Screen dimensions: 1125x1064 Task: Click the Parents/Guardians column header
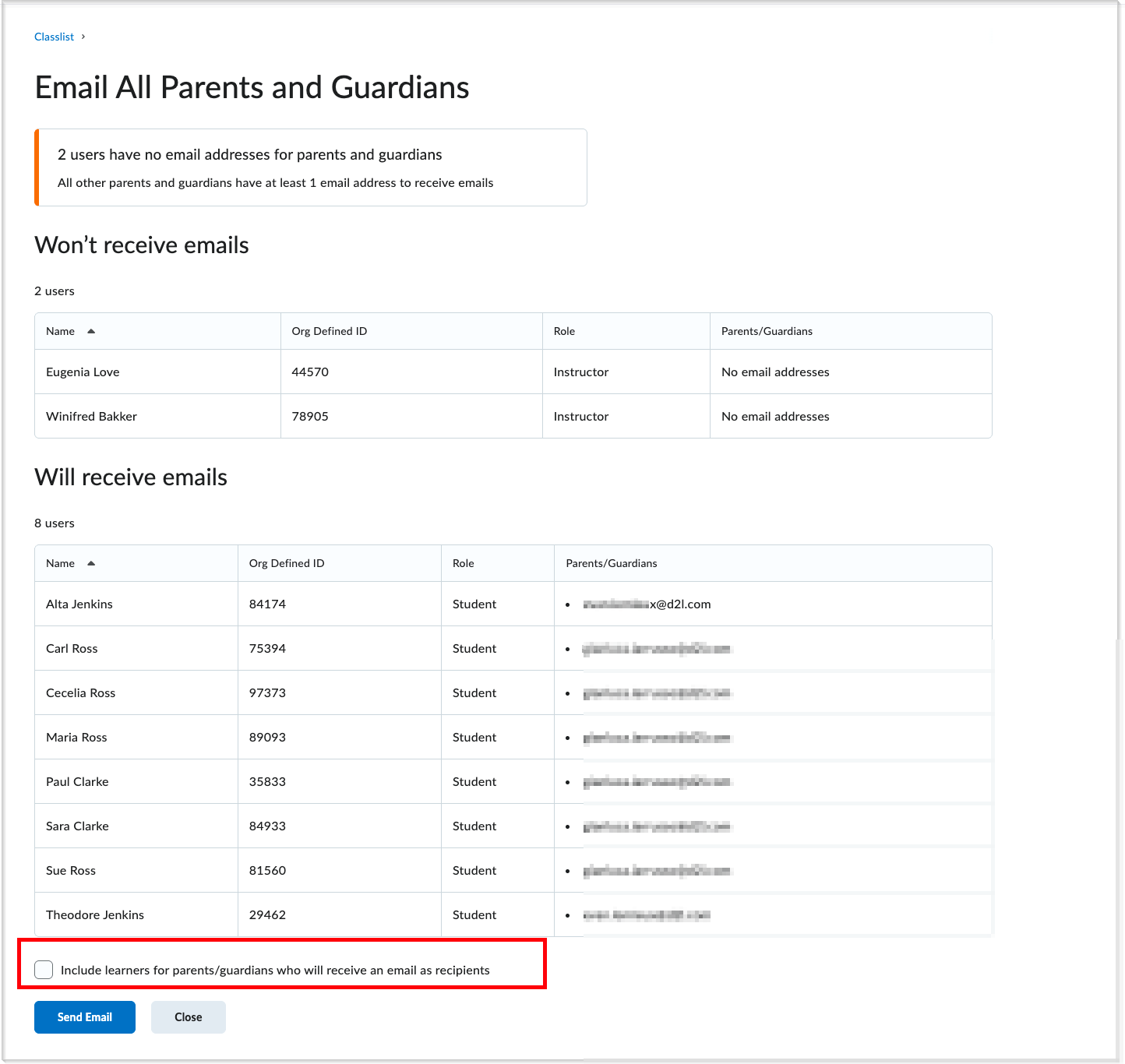(767, 330)
